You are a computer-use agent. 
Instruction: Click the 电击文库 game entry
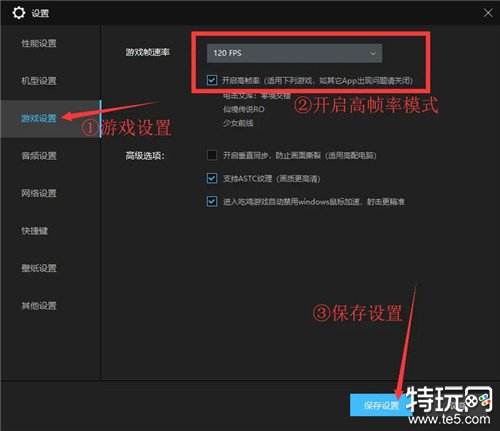pos(257,96)
